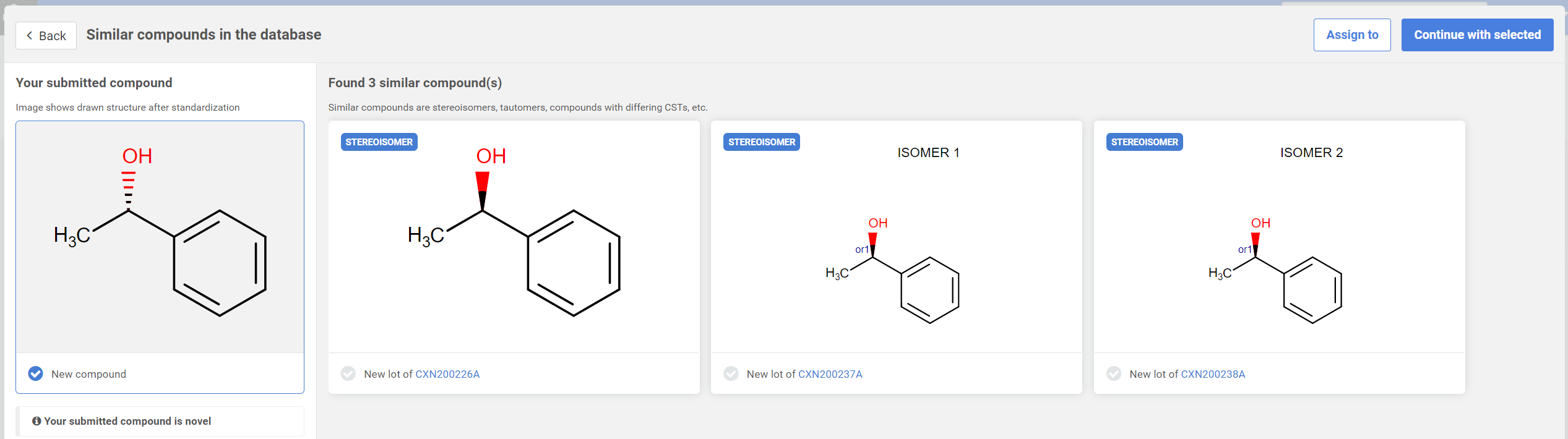Open the CXN200238A compound link
1568x439 pixels.
(x=1212, y=375)
